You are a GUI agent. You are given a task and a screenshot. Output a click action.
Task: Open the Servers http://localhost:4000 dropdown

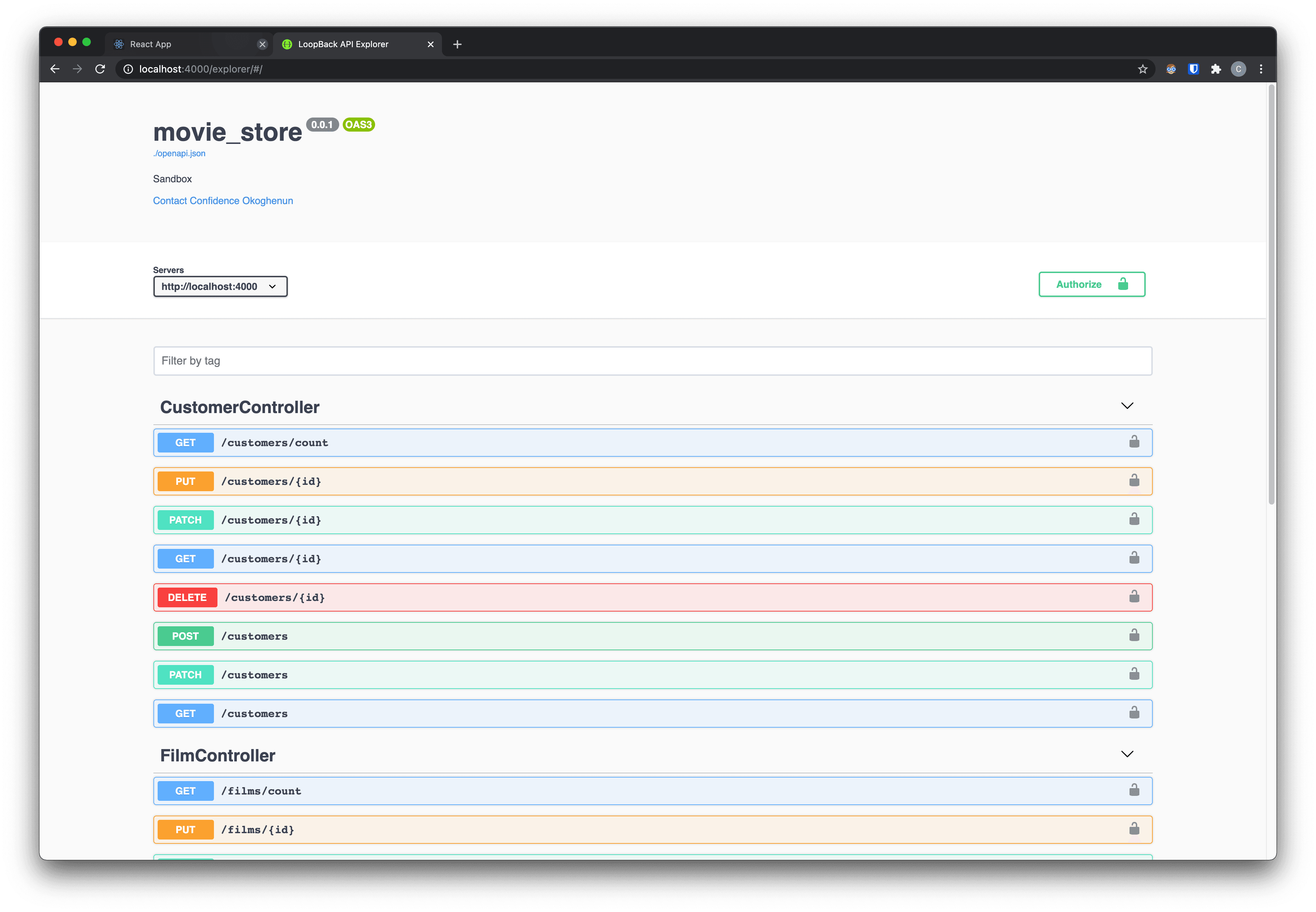pyautogui.click(x=220, y=286)
